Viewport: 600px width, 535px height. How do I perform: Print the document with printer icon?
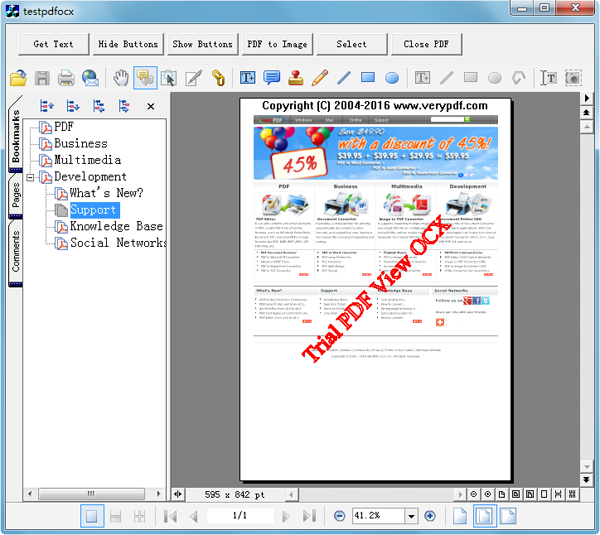pos(66,78)
